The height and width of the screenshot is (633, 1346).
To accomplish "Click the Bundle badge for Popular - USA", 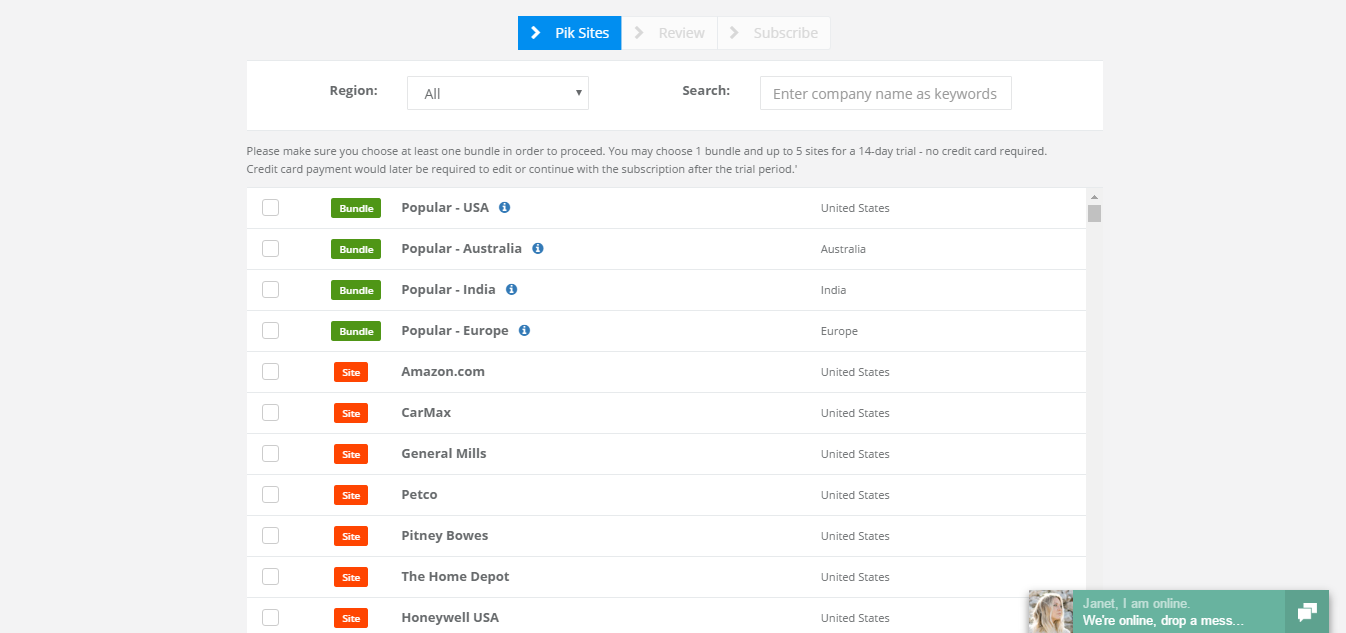I will 356,208.
